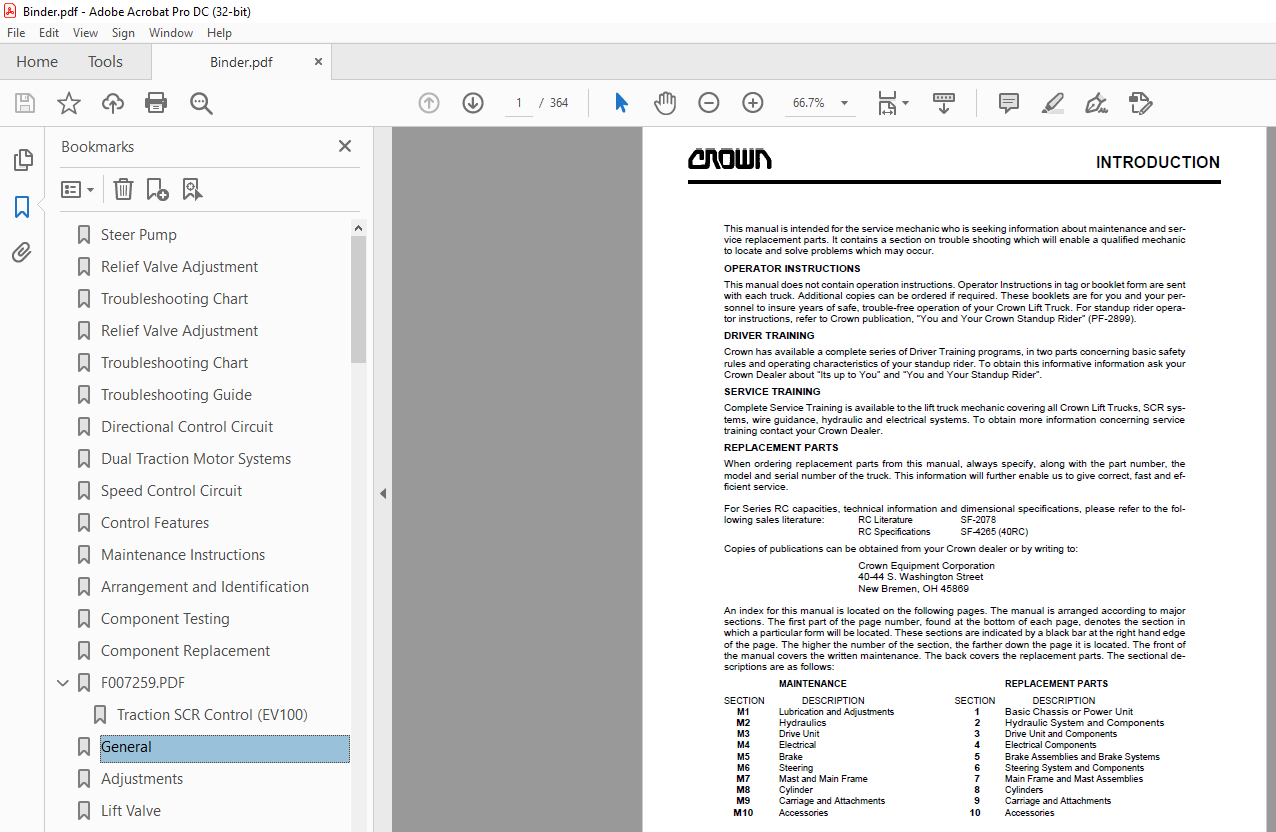The width and height of the screenshot is (1276, 832).
Task: Jump to Dual Traction Motor Systems
Action: click(x=196, y=459)
